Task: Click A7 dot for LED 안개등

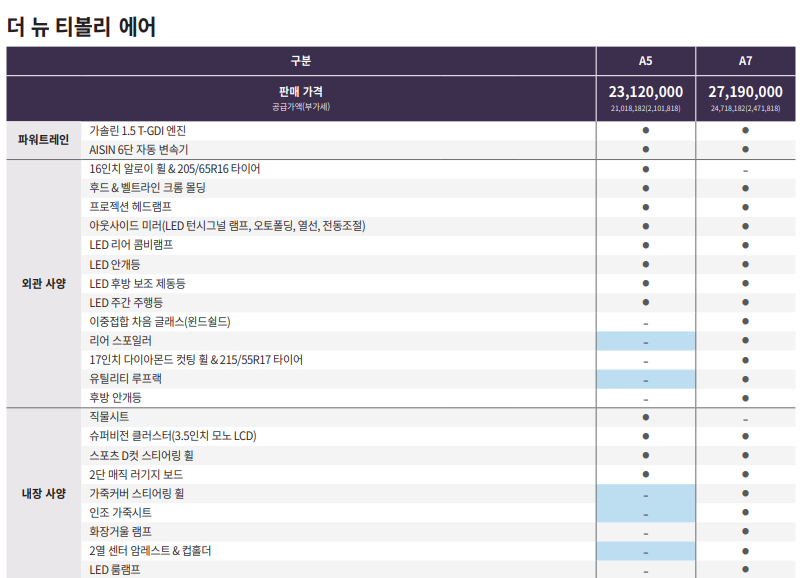Action: [745, 264]
